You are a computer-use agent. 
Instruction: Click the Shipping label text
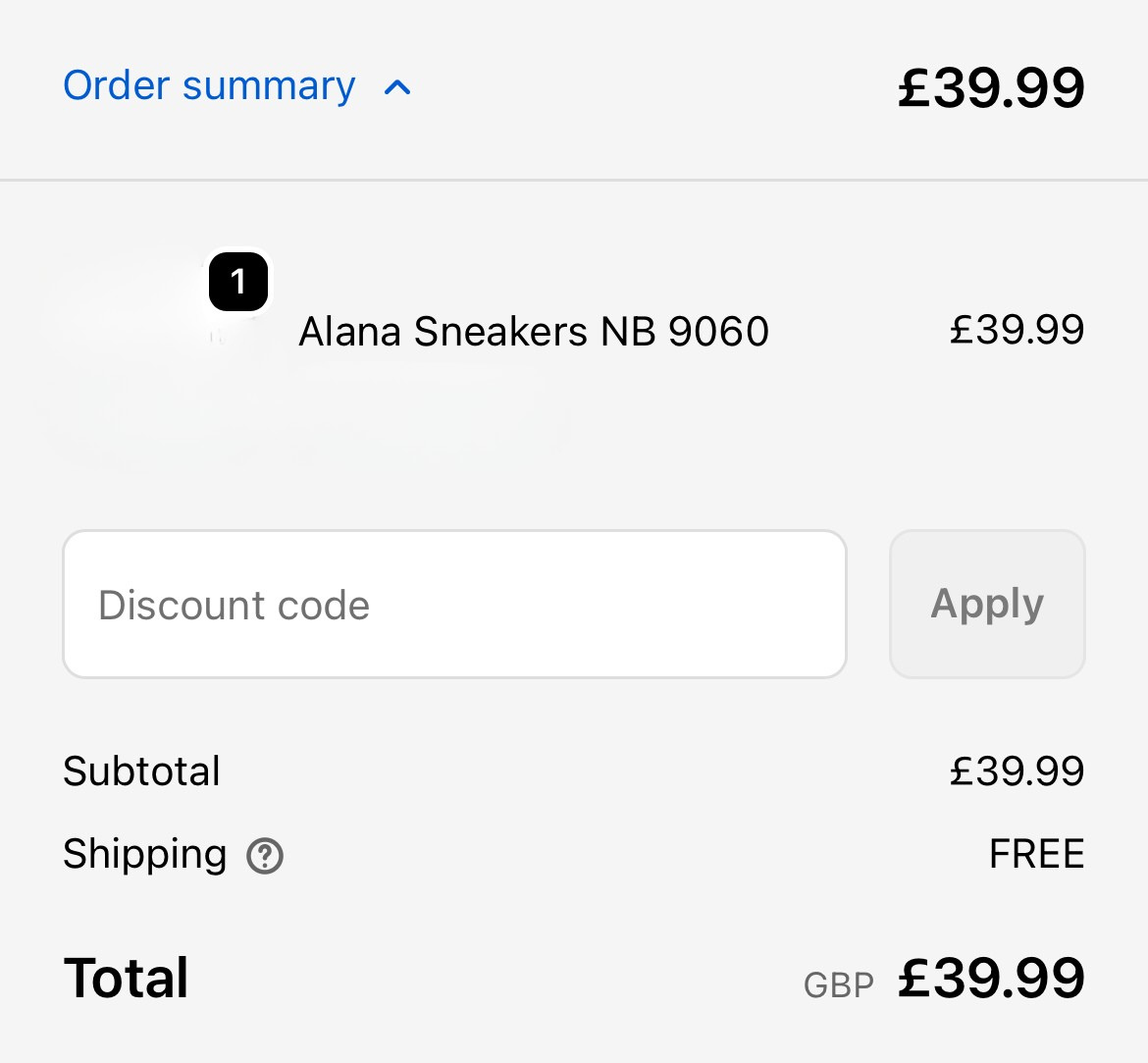click(x=145, y=854)
